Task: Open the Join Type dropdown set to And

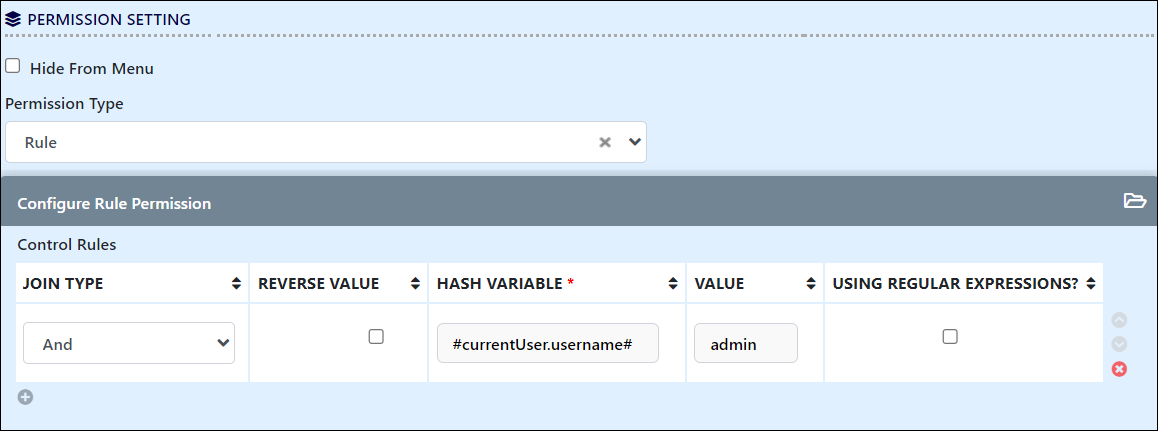Action: click(129, 343)
